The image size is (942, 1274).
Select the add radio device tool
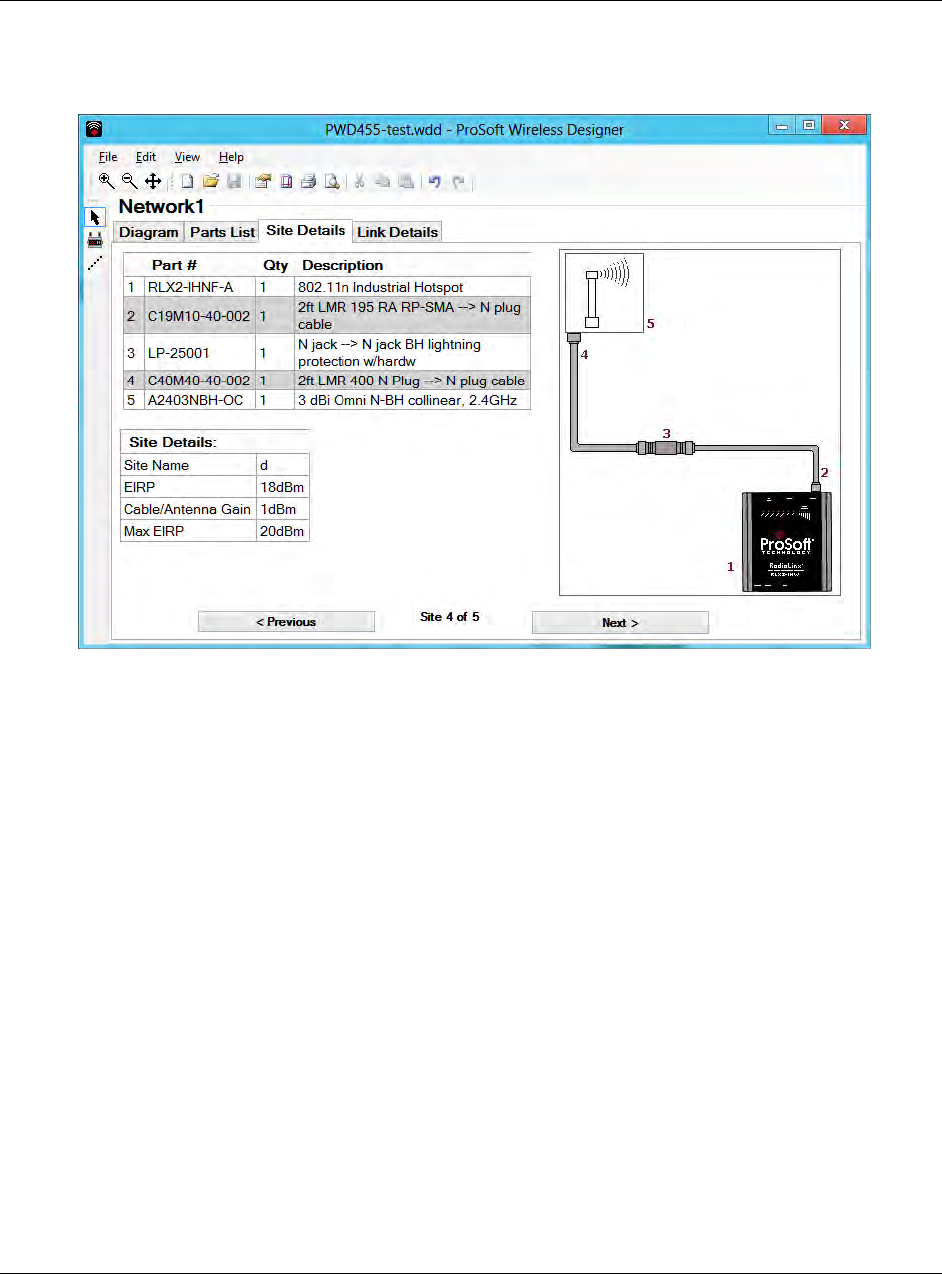click(95, 240)
